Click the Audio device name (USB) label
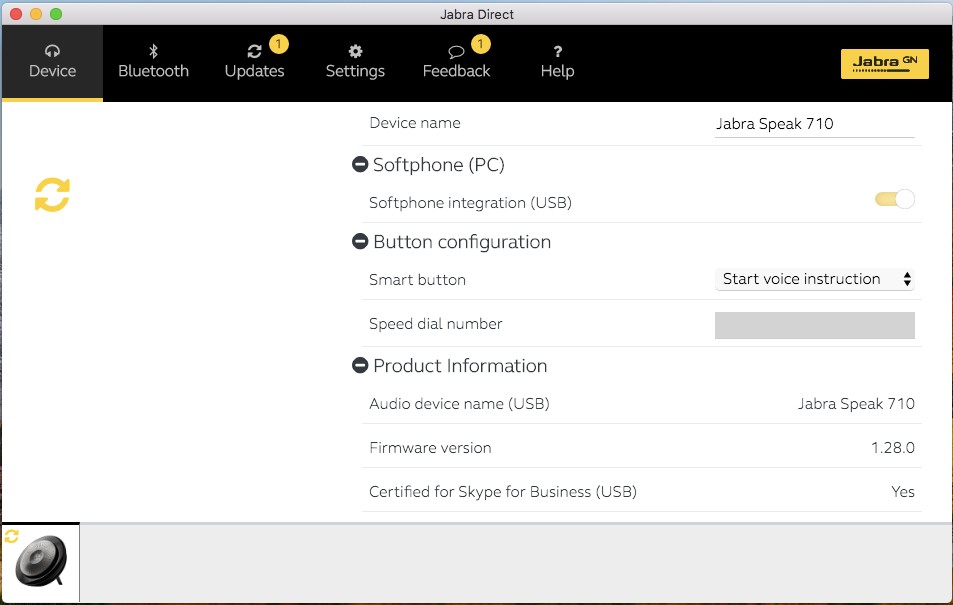 pyautogui.click(x=459, y=404)
